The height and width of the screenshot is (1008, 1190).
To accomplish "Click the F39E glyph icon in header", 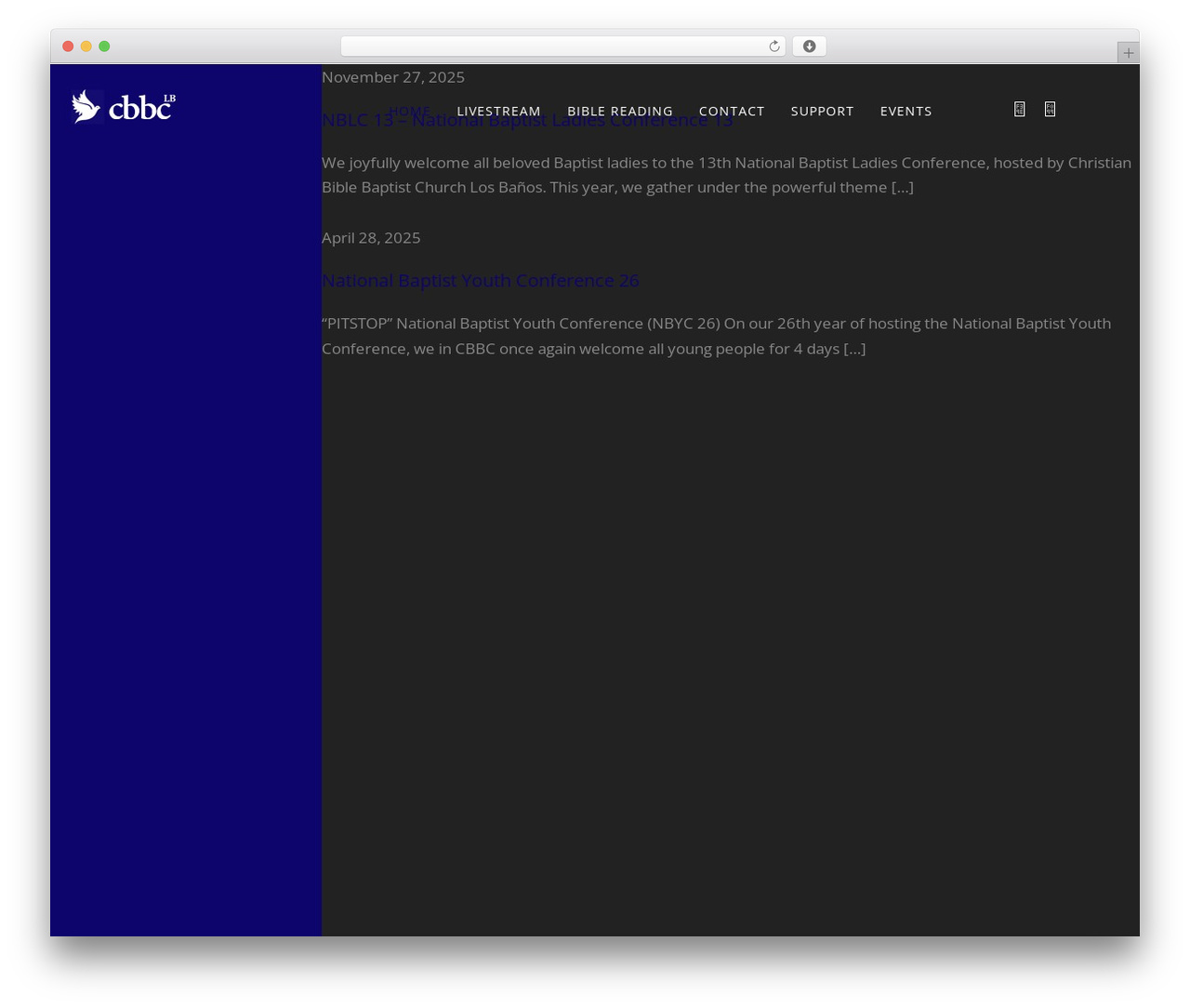I will click(x=1019, y=109).
